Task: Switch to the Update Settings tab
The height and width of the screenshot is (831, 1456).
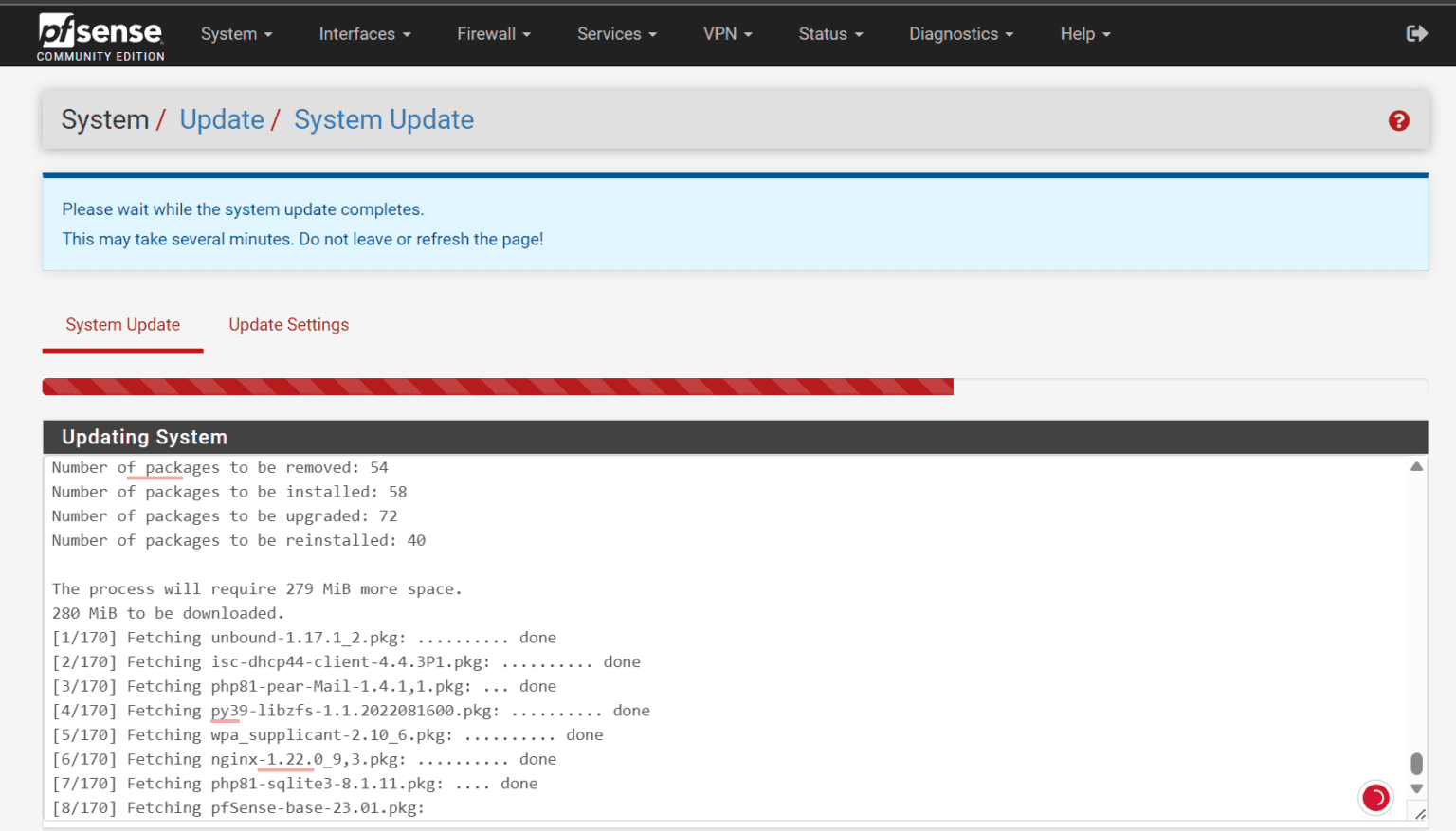Action: pyautogui.click(x=289, y=325)
